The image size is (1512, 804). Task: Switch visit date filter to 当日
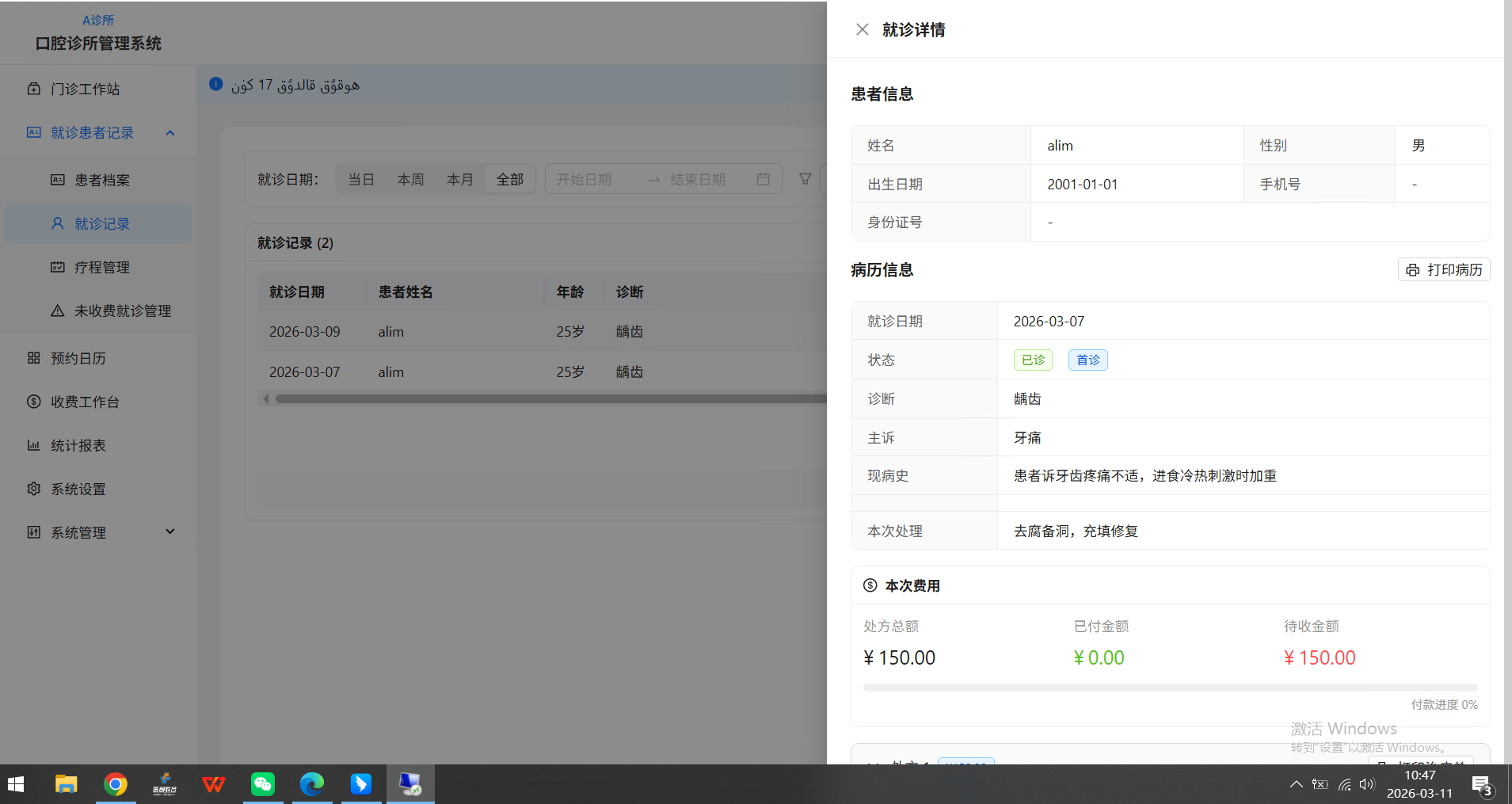(361, 179)
